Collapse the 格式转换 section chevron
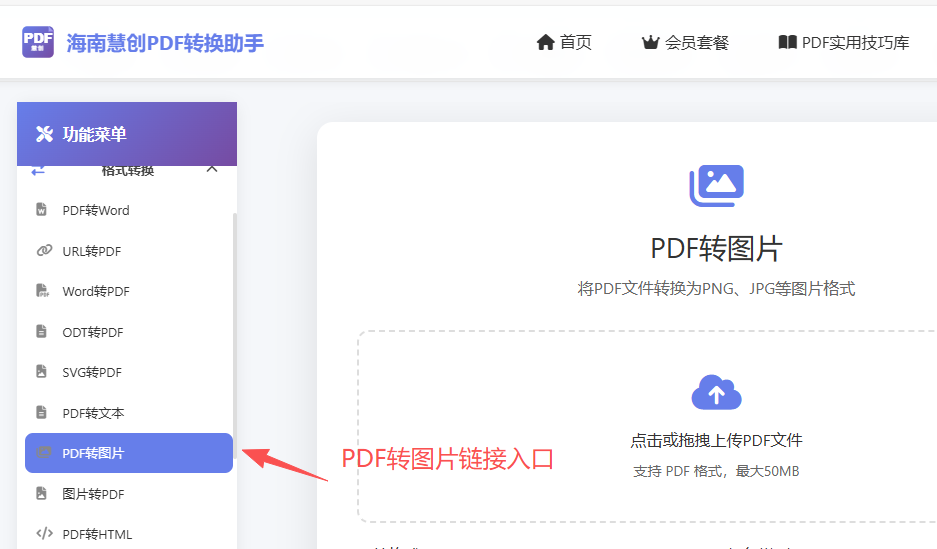 pyautogui.click(x=212, y=170)
